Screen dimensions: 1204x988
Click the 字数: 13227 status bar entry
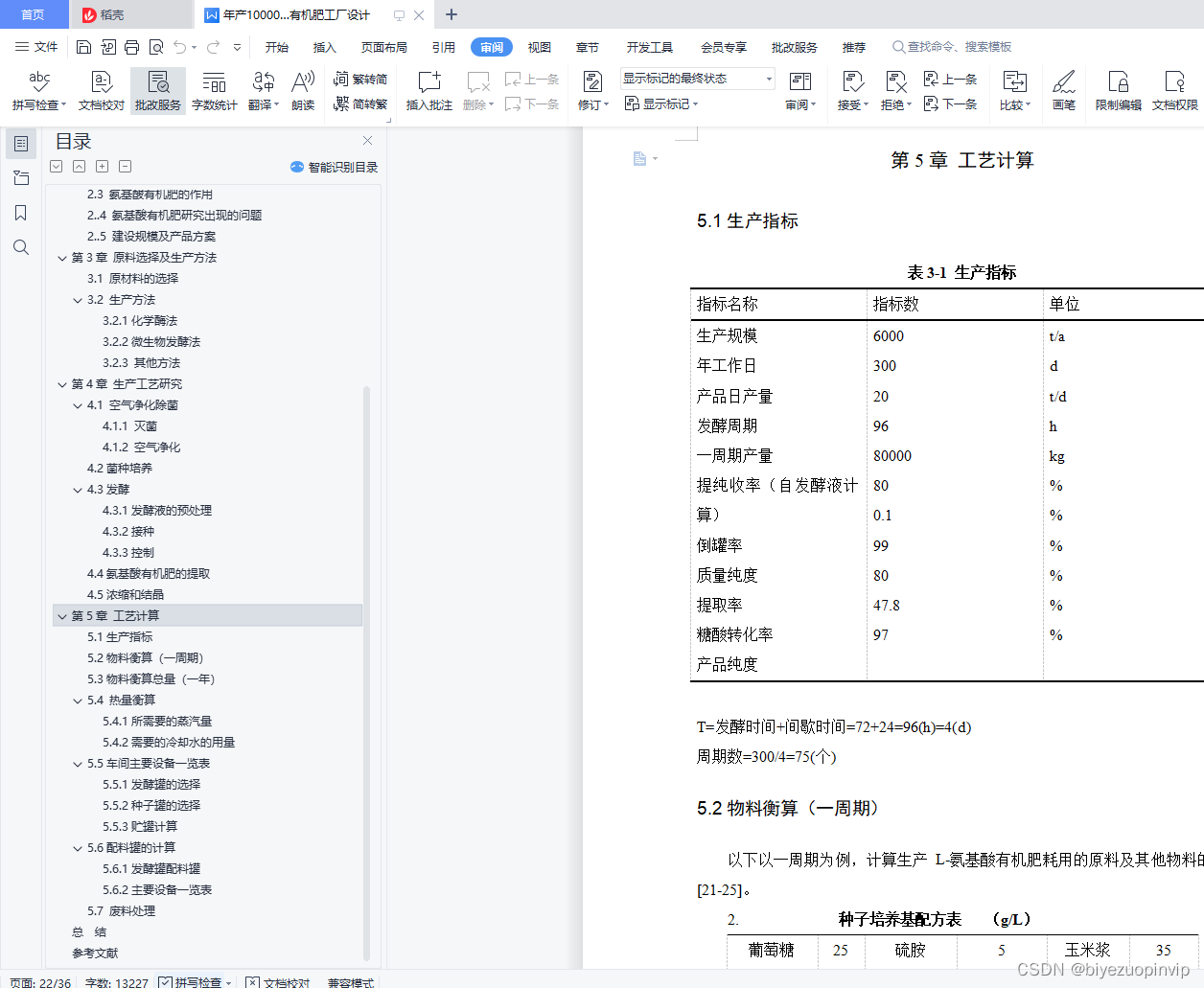point(117,982)
